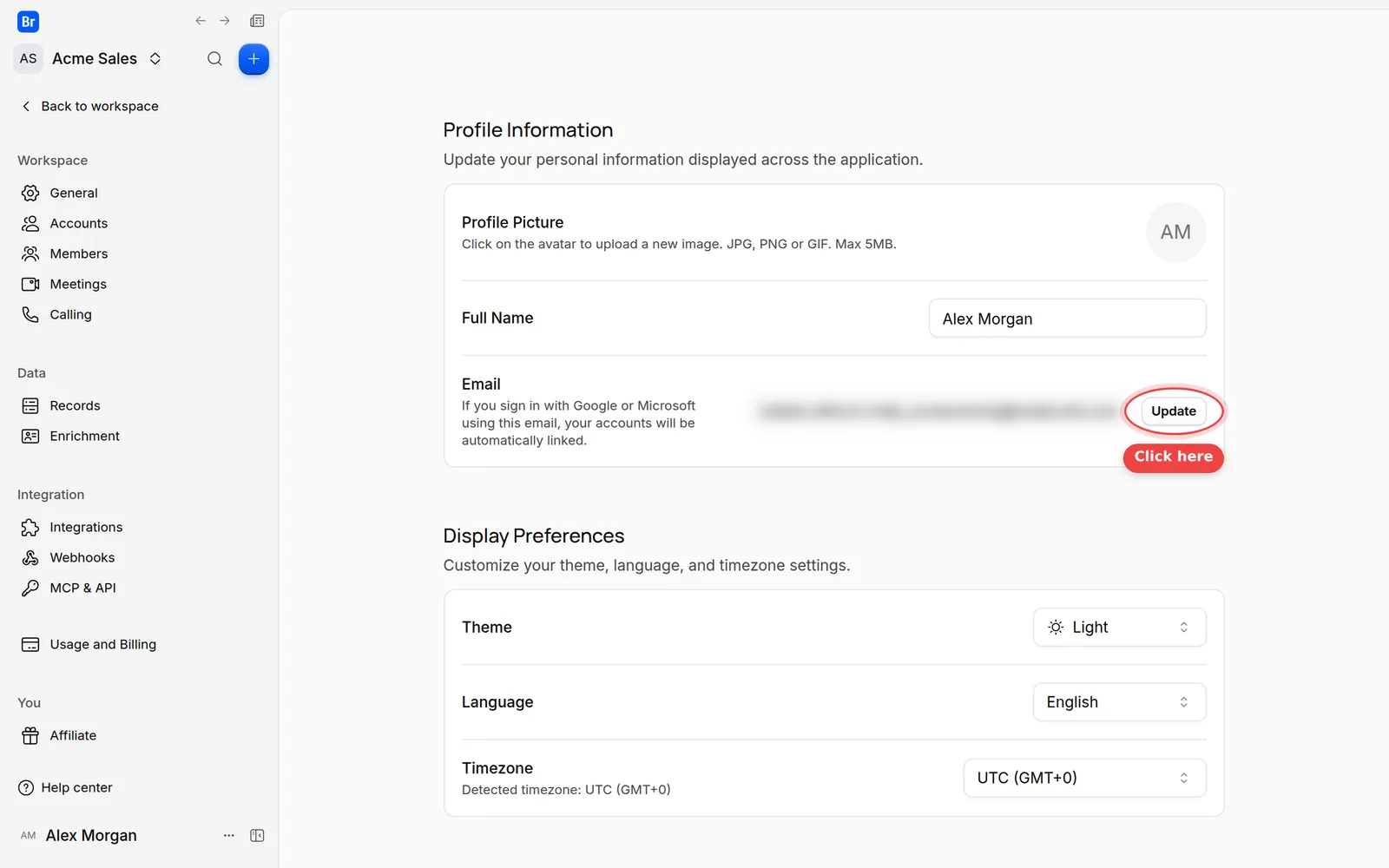The height and width of the screenshot is (868, 1389).
Task: Click the Br app logo icon
Action: coord(28,22)
